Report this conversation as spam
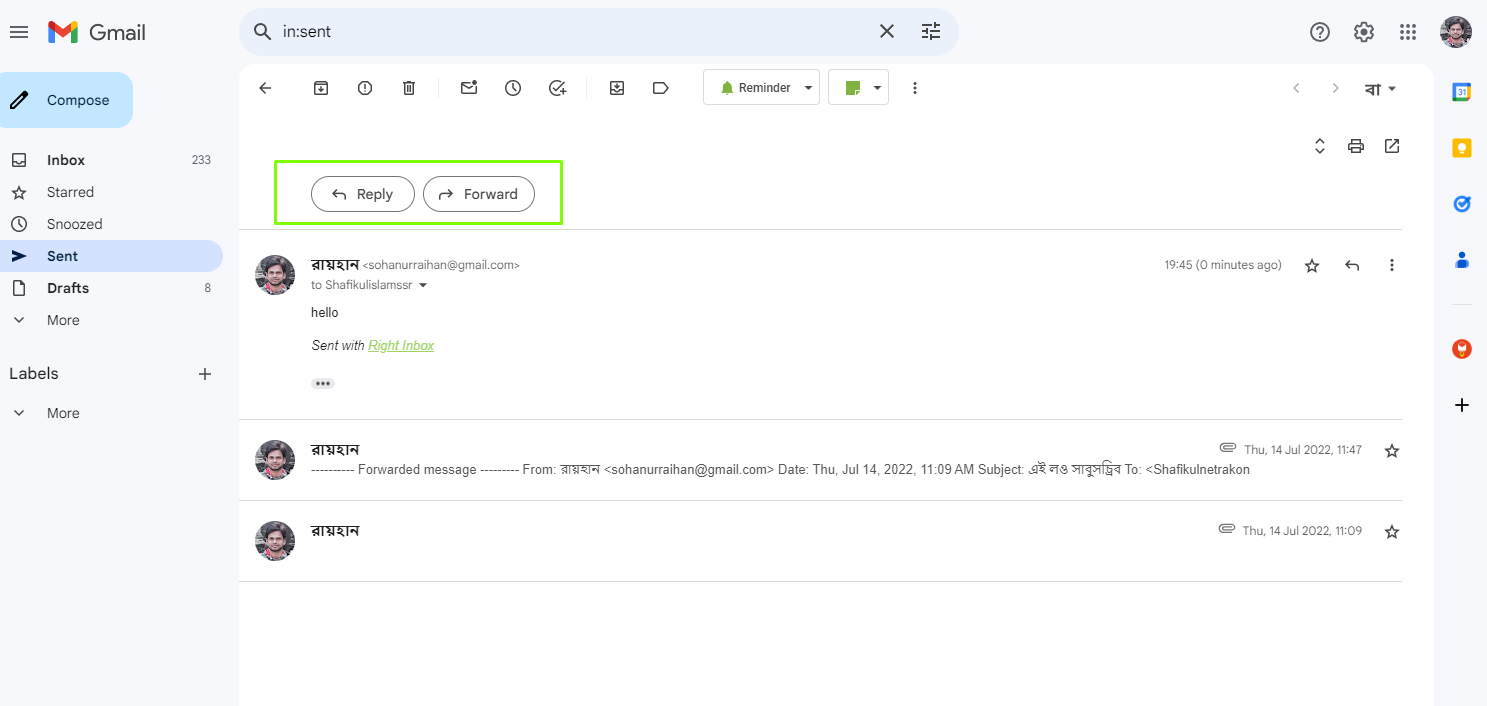 point(365,88)
